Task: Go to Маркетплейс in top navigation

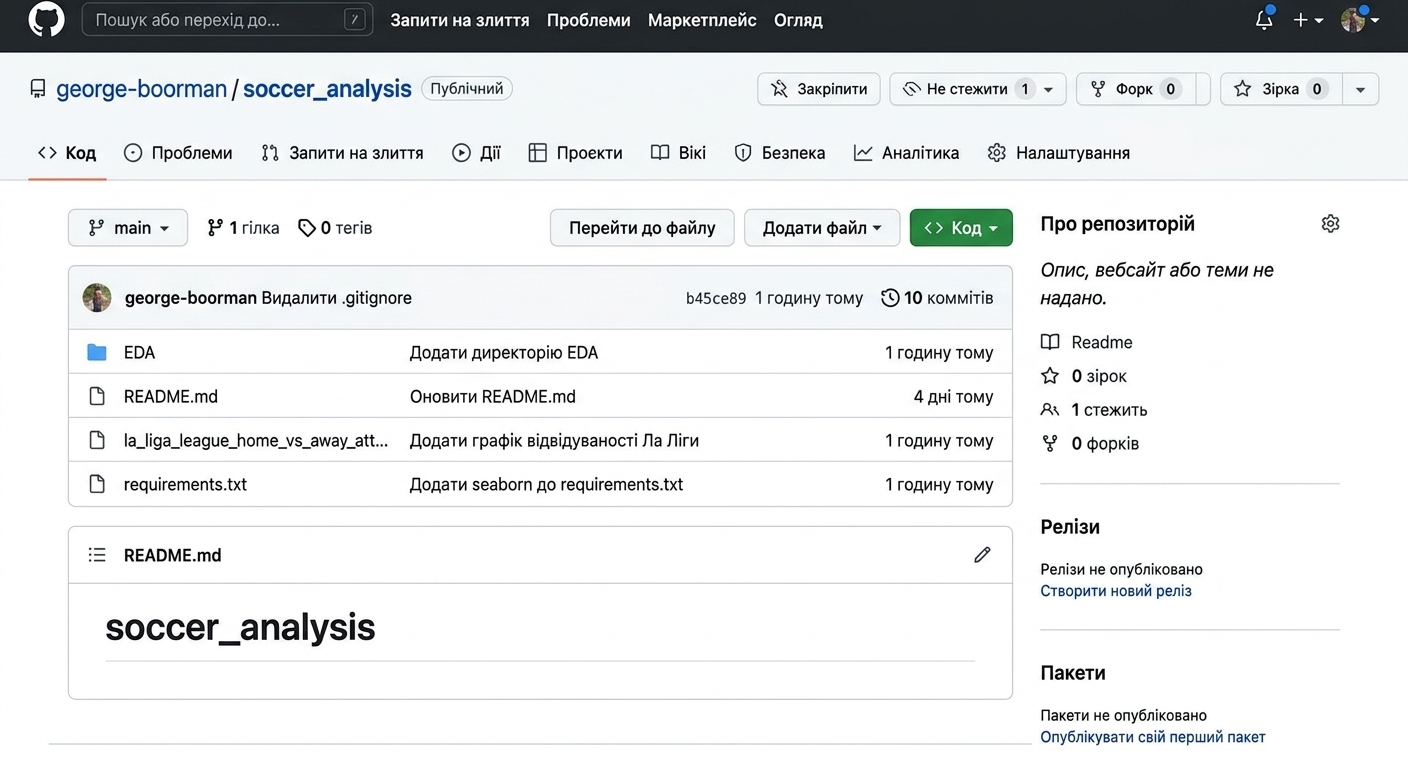Action: click(x=702, y=20)
